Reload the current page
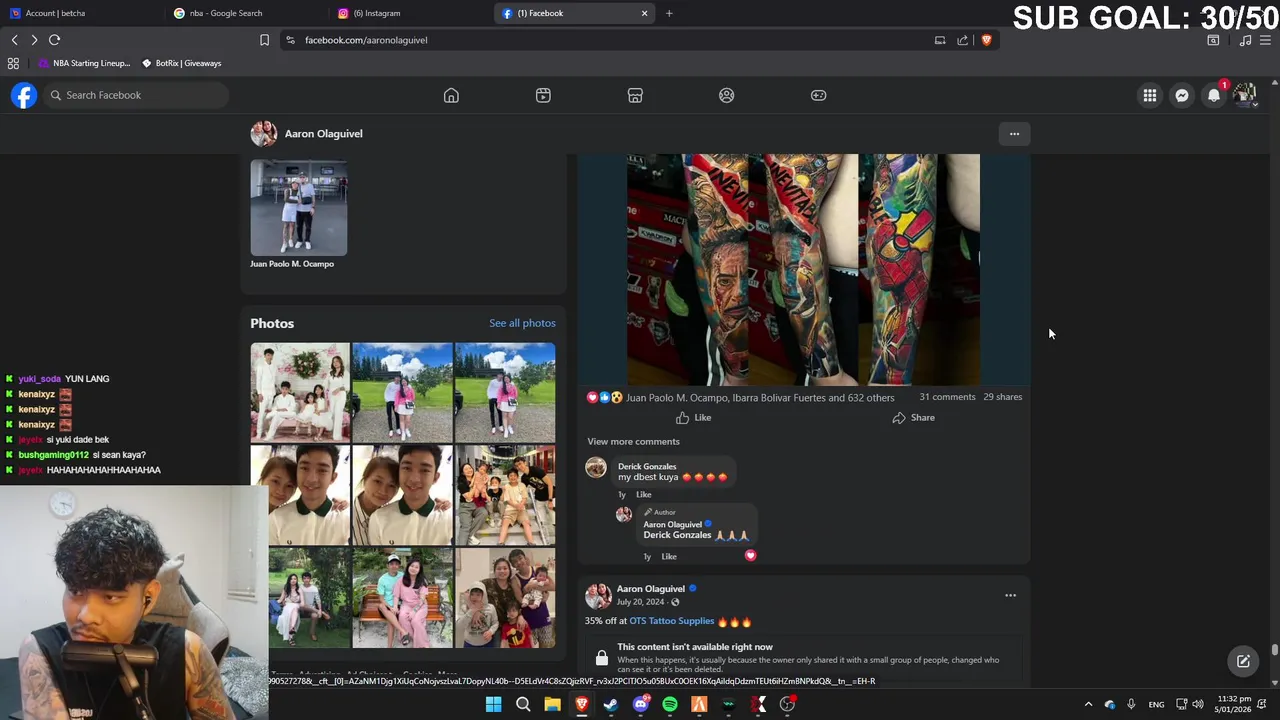The width and height of the screenshot is (1280, 720). [55, 40]
